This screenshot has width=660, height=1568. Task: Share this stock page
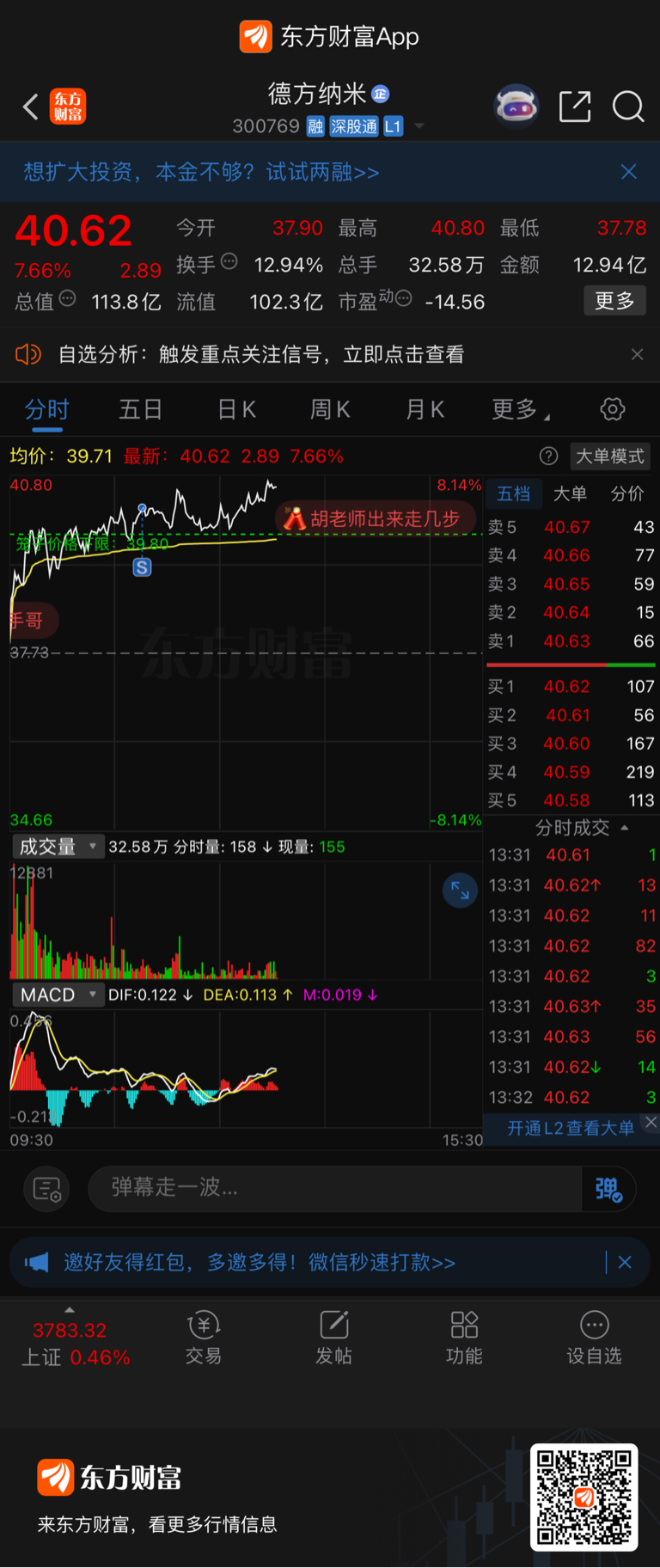[x=575, y=107]
